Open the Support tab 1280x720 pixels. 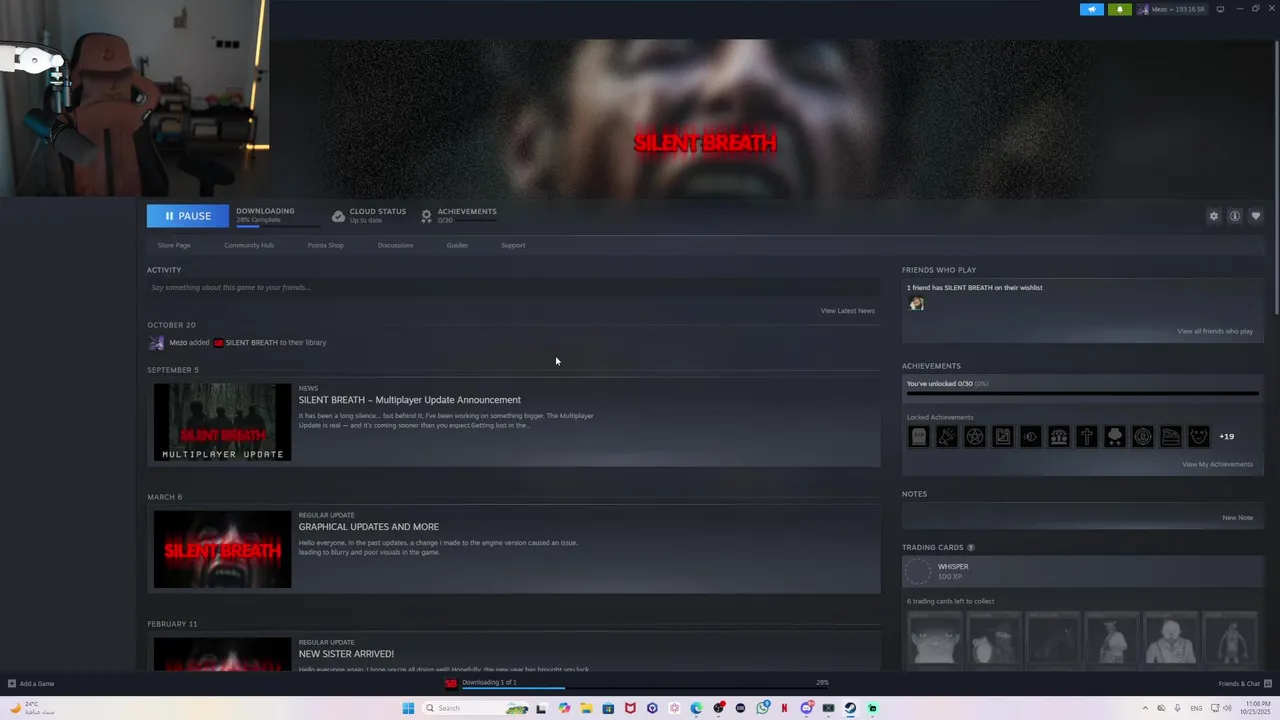click(513, 245)
